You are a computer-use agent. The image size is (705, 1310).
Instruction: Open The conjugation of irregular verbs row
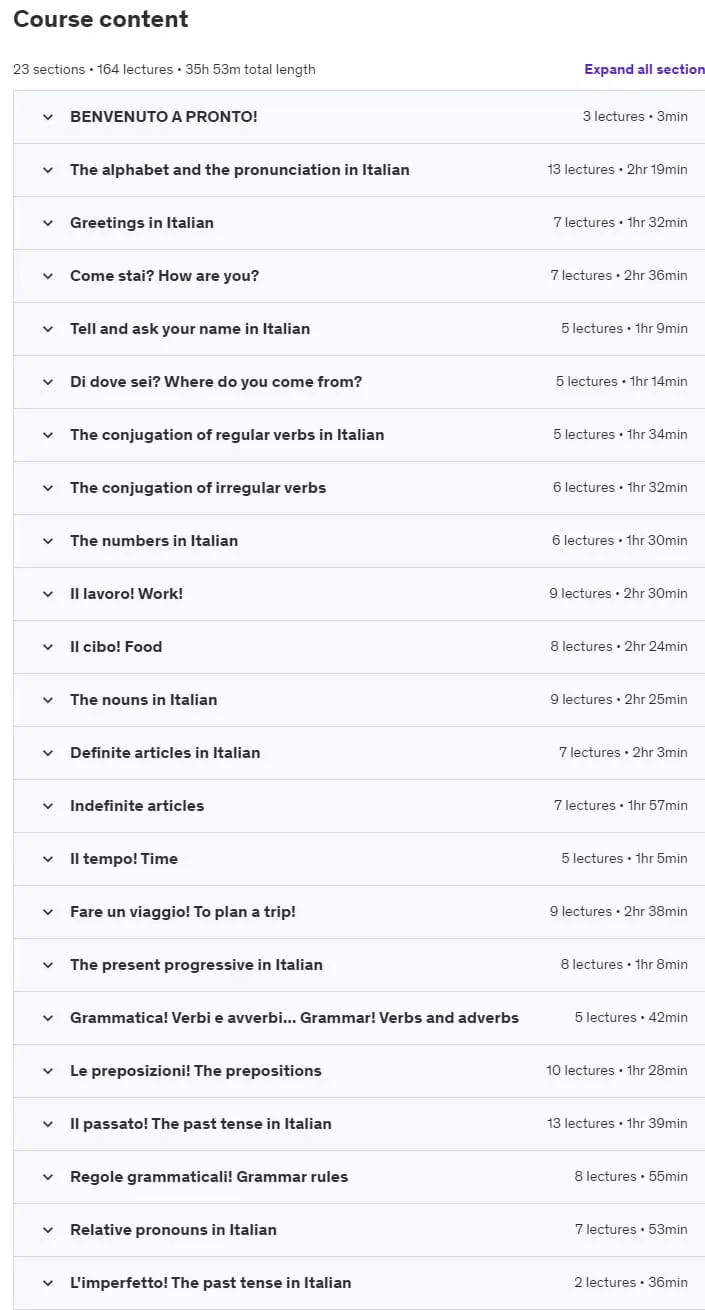coord(359,488)
